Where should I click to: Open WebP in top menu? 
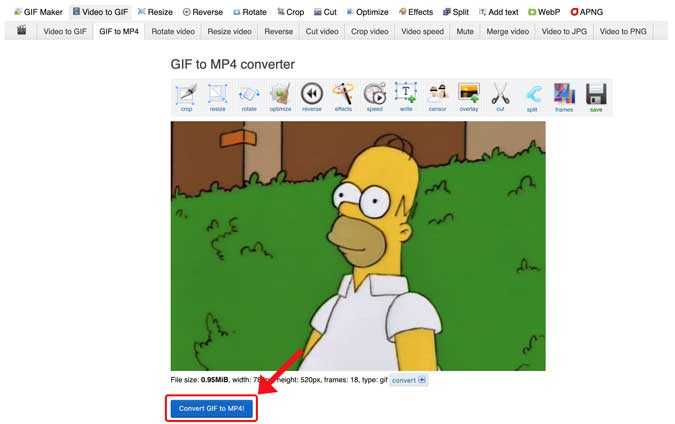point(544,12)
